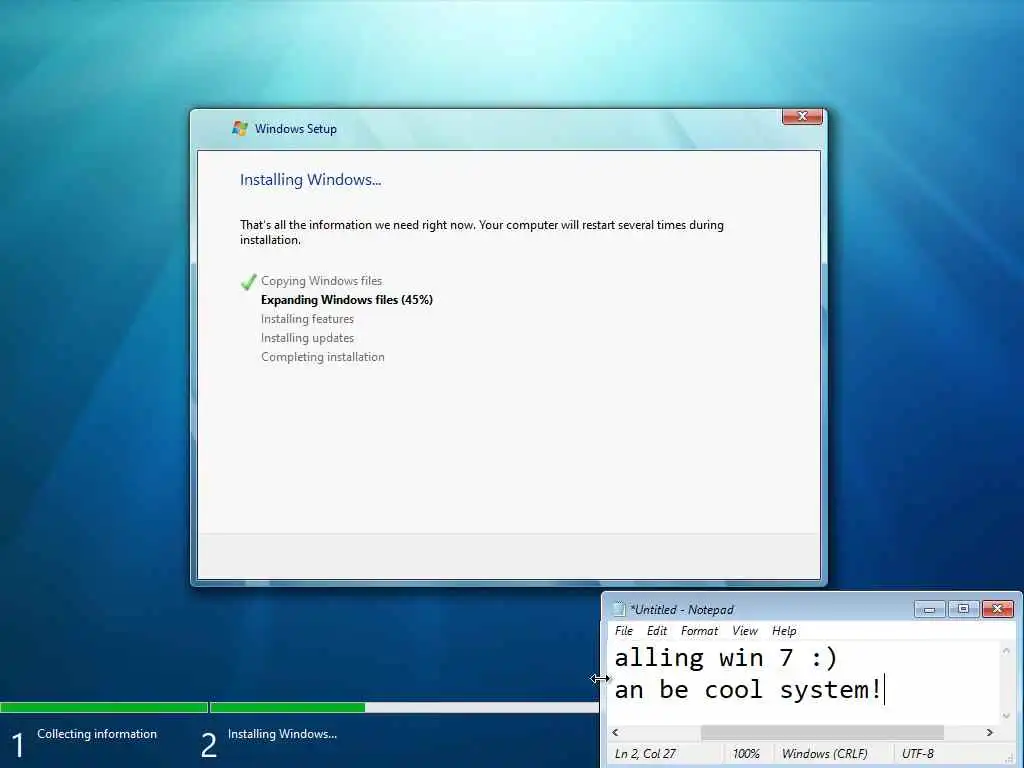Close the Notepad window
1024x768 pixels.
coord(997,609)
